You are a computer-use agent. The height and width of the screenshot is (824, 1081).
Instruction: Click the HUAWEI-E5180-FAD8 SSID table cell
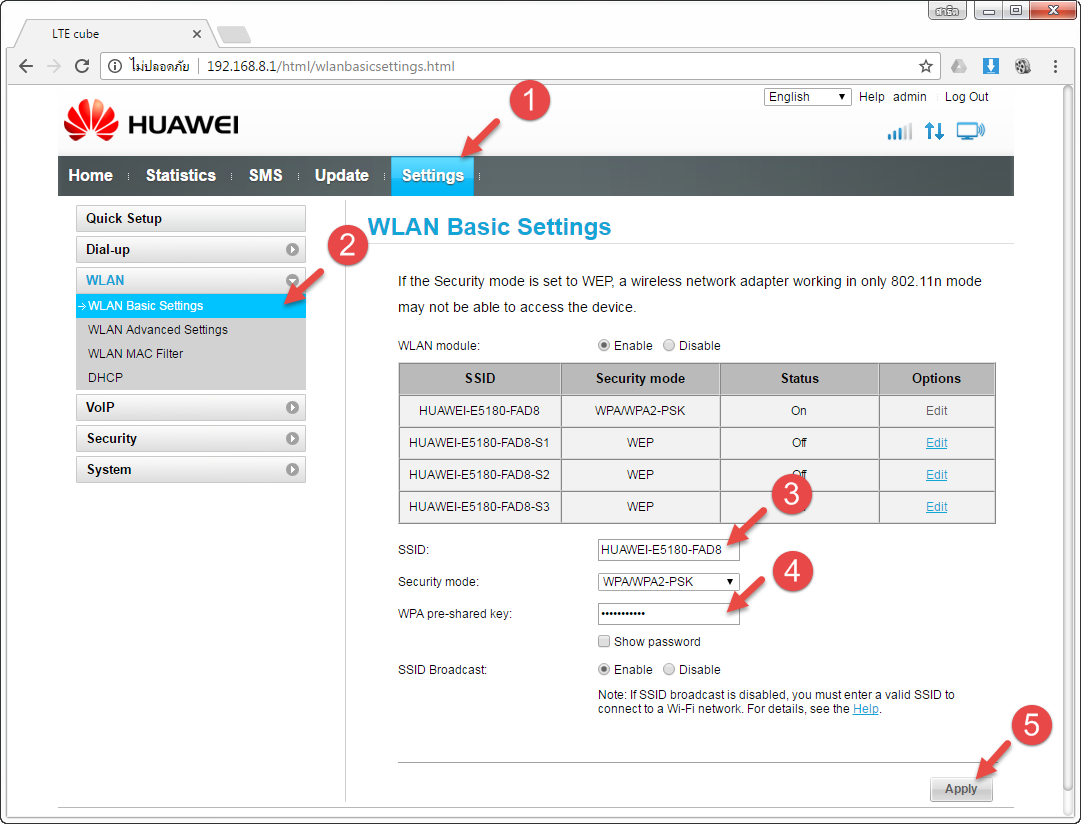(x=479, y=411)
